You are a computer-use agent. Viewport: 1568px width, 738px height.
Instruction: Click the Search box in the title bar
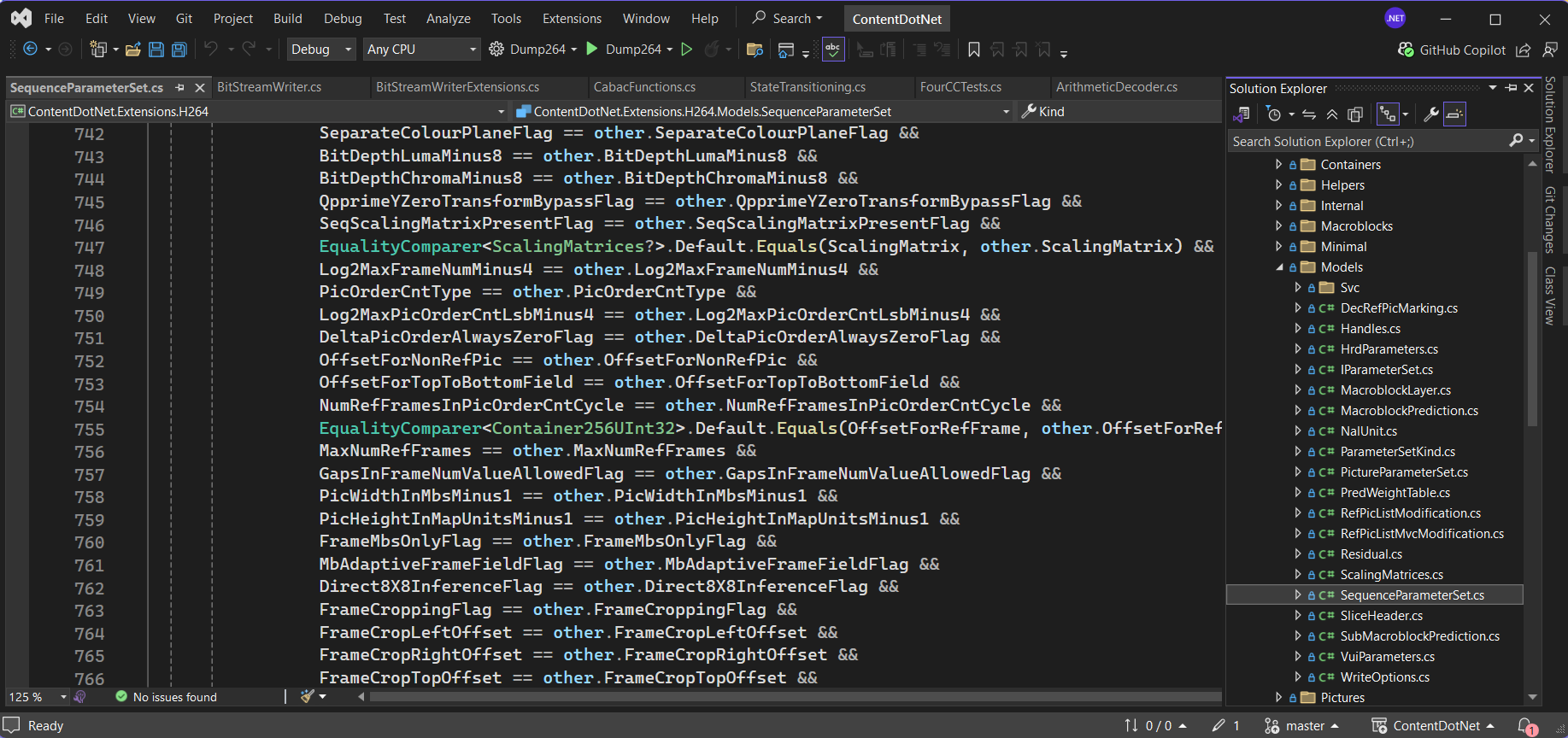point(787,18)
